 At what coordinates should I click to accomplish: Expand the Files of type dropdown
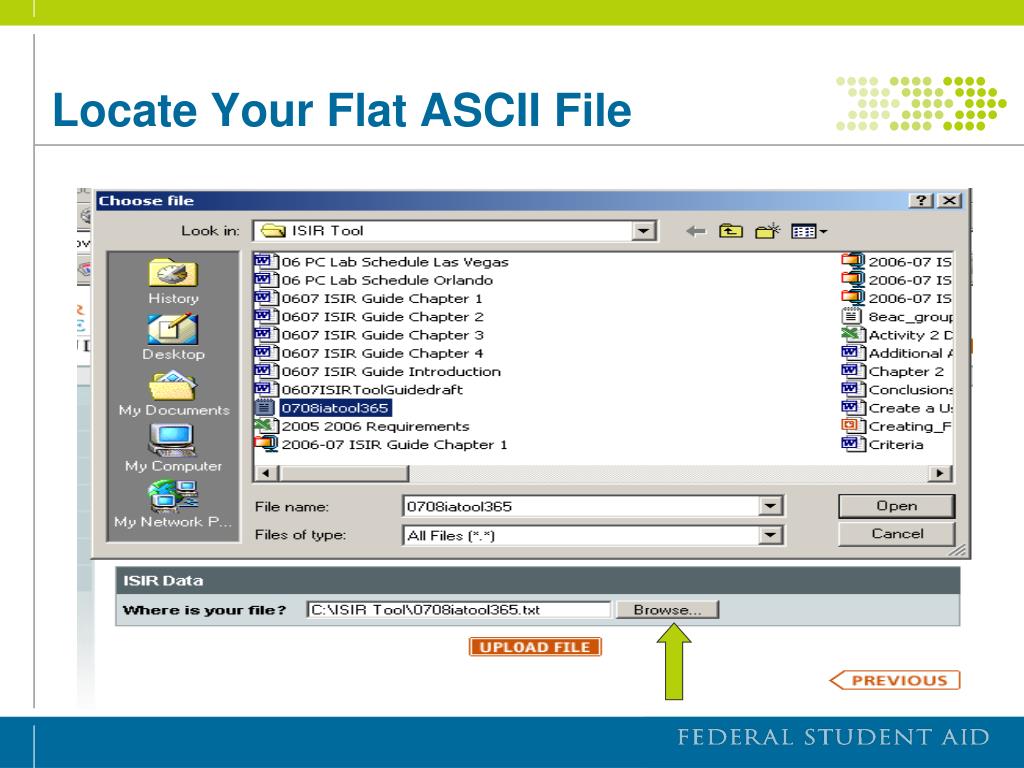[771, 536]
